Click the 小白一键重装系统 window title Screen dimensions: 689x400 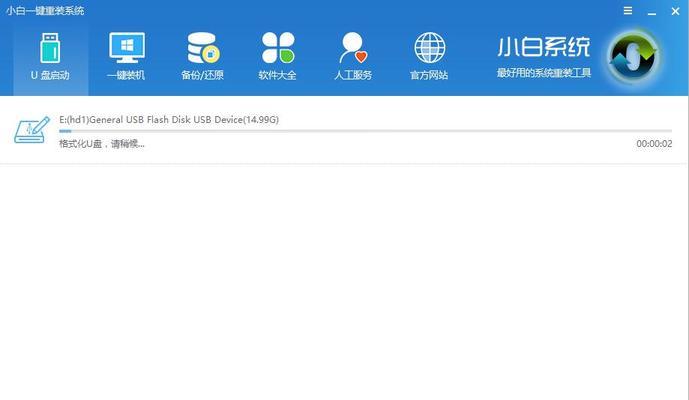(45, 11)
